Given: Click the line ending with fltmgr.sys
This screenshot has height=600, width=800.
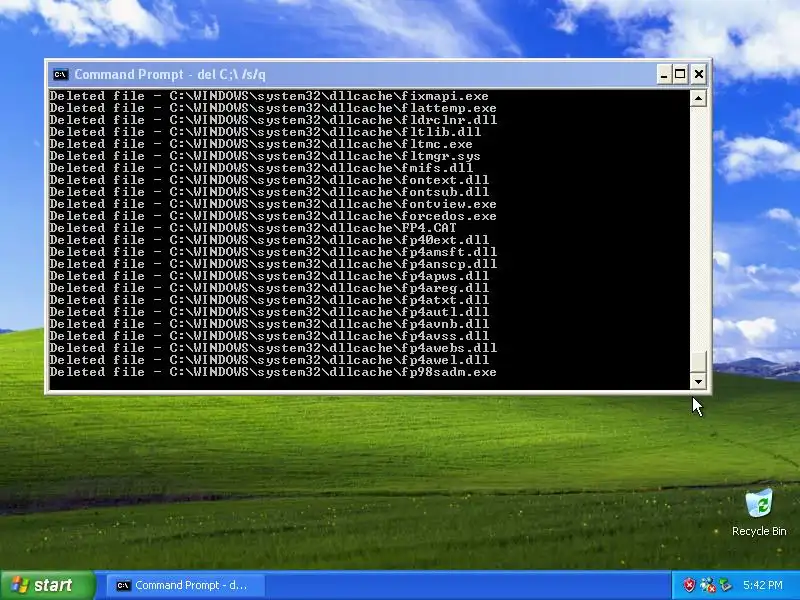Looking at the screenshot, I should pos(265,156).
